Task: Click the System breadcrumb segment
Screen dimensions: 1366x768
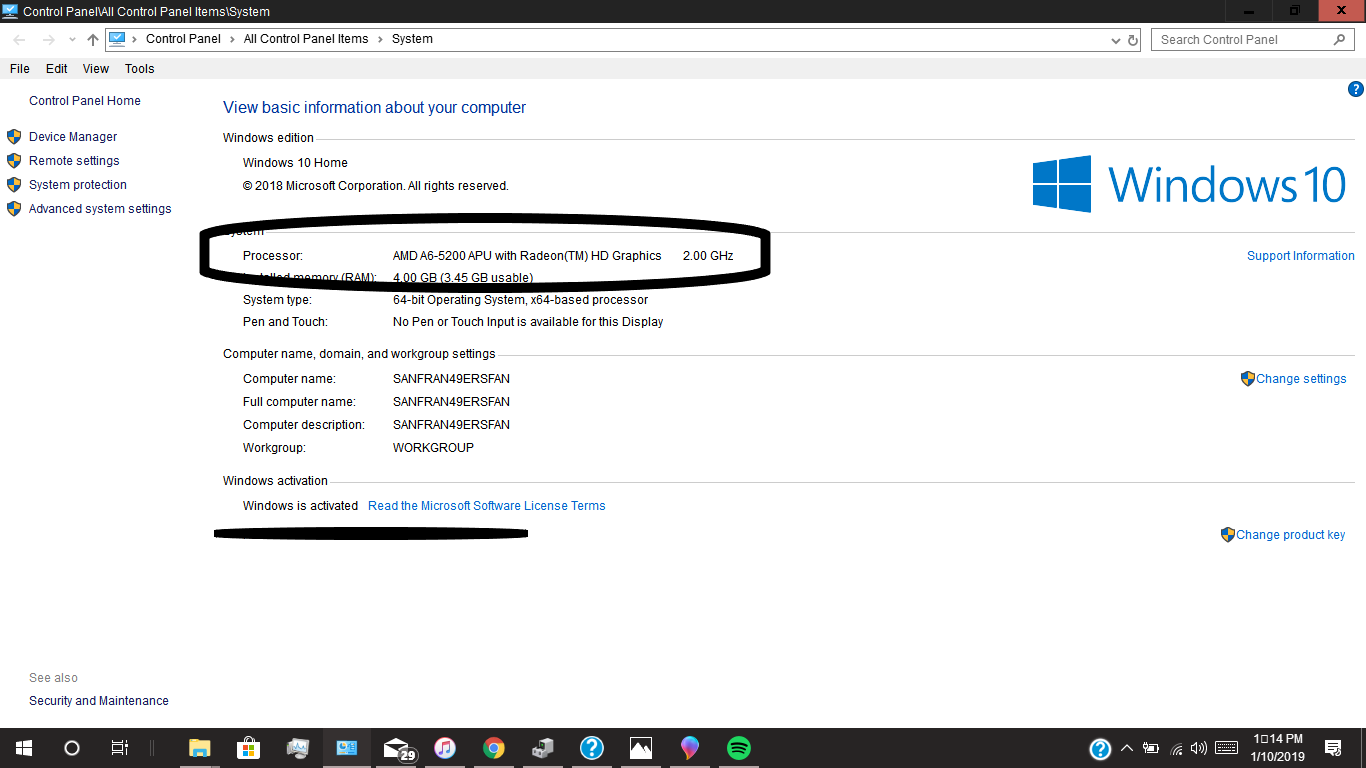Action: (x=412, y=39)
